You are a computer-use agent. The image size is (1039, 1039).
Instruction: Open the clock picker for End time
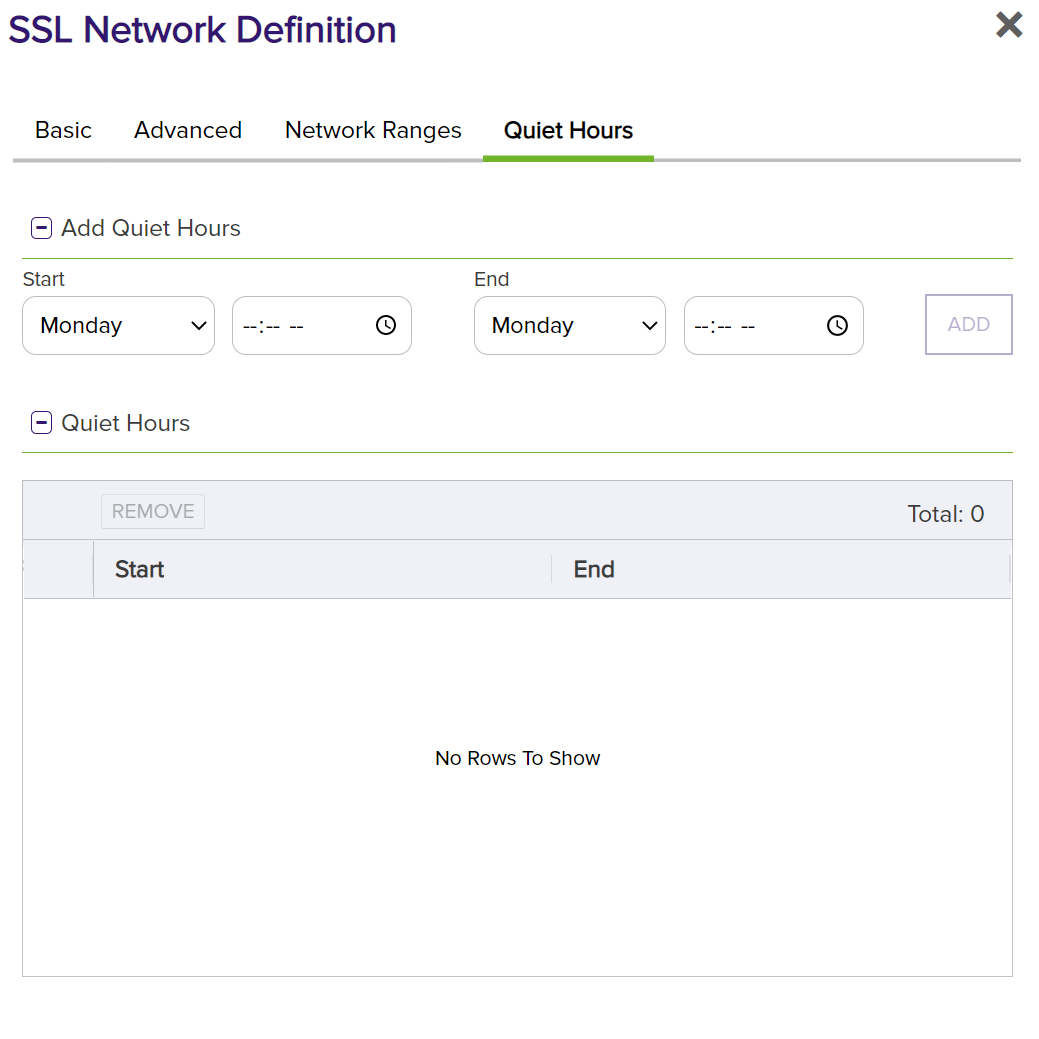837,325
